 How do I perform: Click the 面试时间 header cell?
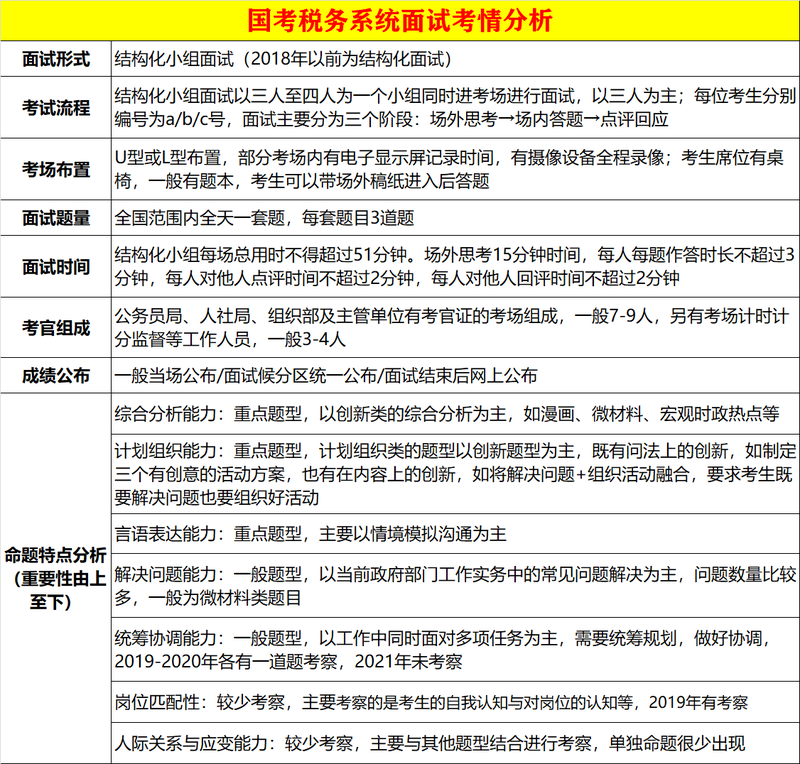click(55, 267)
